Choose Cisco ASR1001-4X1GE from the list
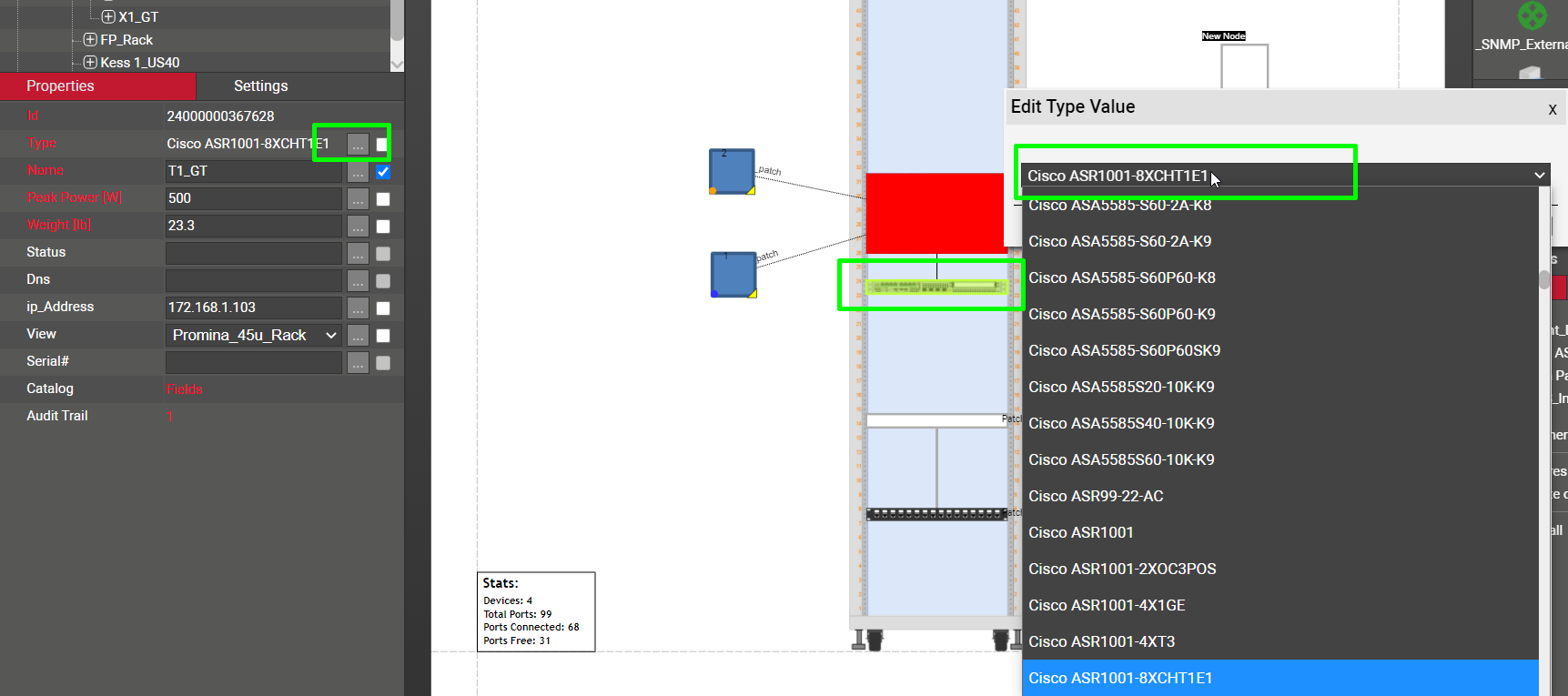Screen dimensions: 1568x696 (1107, 606)
